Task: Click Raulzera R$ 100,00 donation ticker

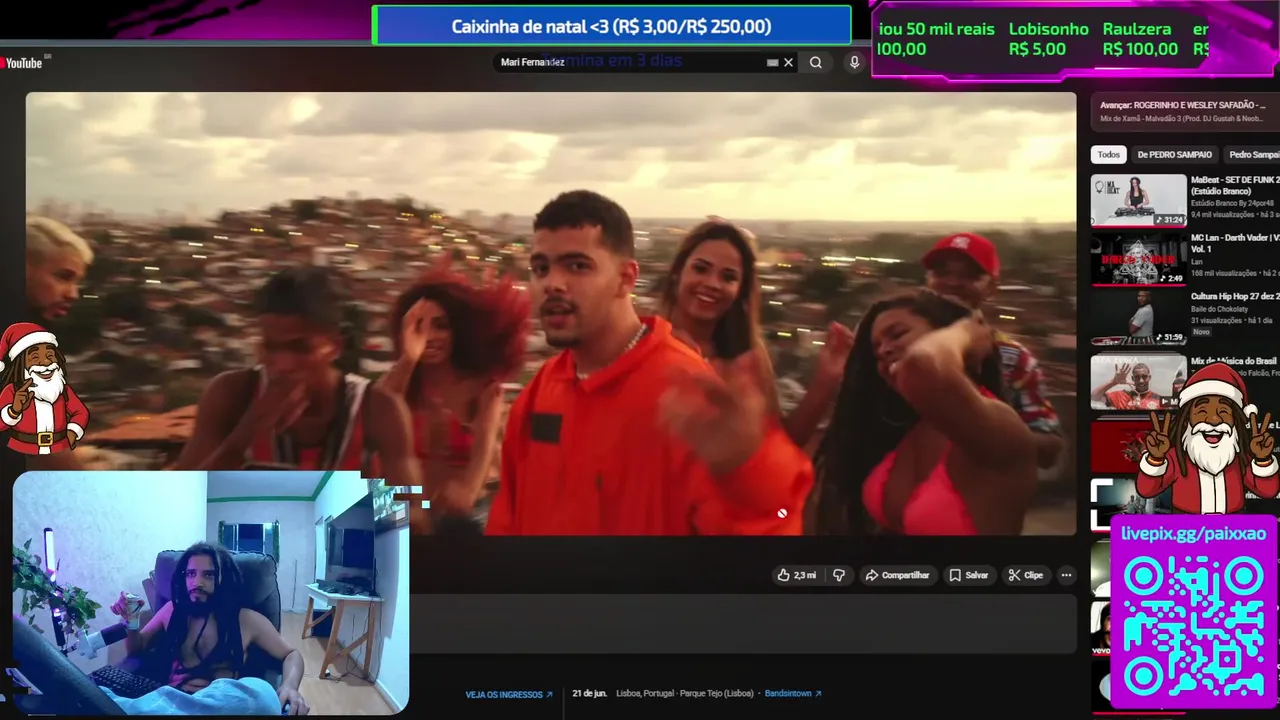Action: point(1140,39)
